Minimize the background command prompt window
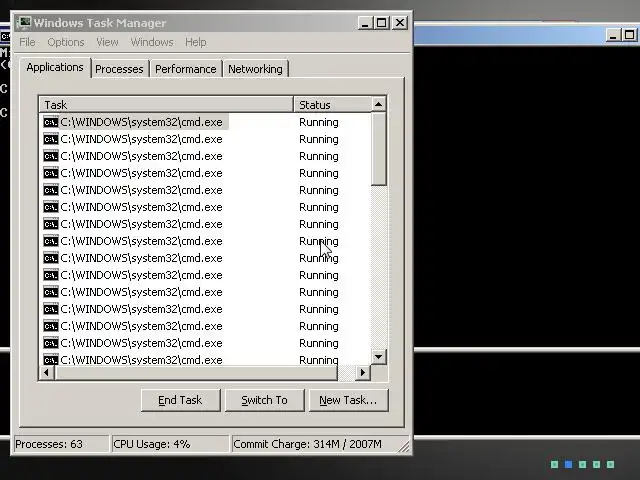The height and width of the screenshot is (480, 640). (x=613, y=35)
